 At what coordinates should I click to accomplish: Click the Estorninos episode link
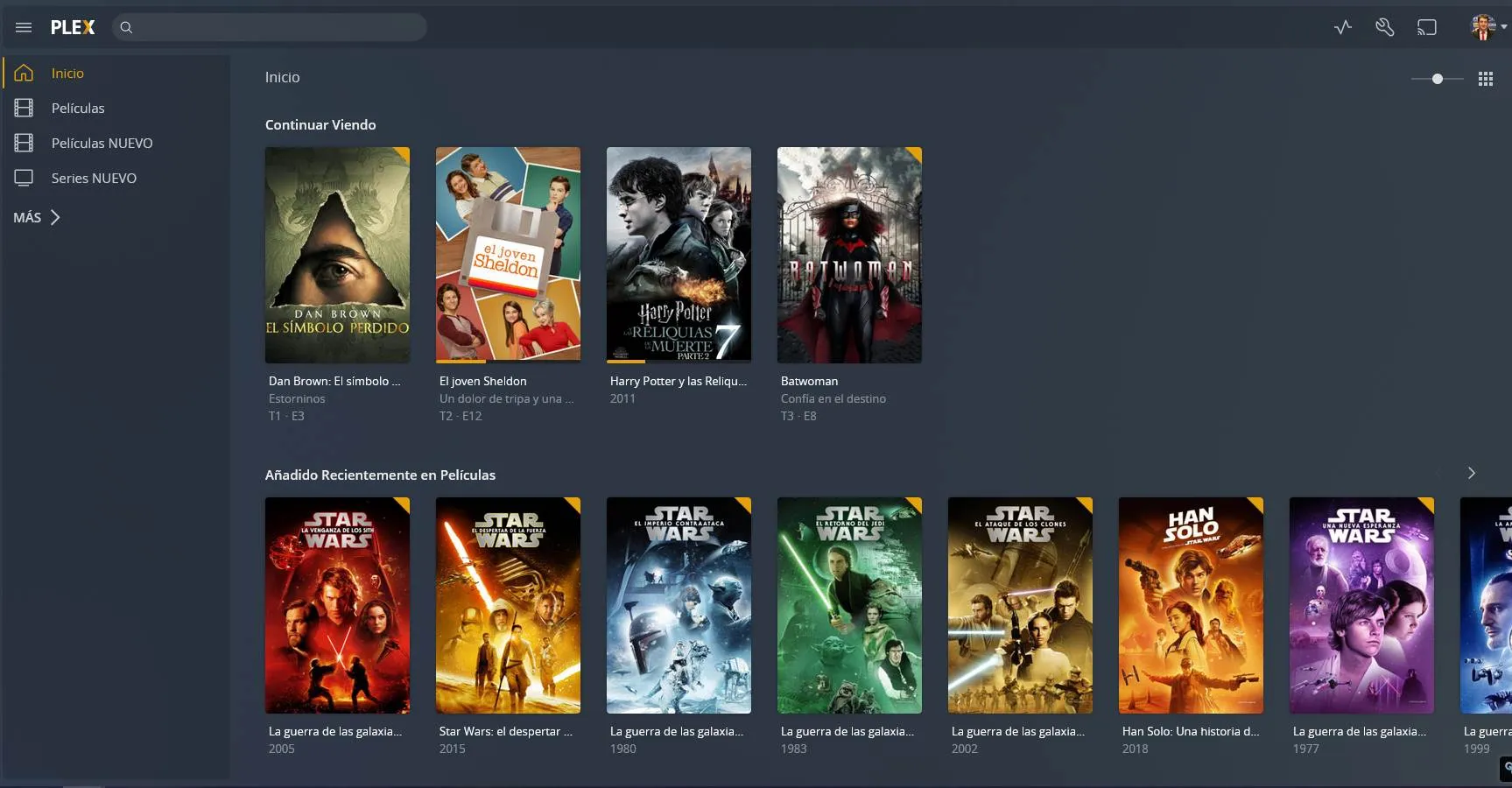297,398
